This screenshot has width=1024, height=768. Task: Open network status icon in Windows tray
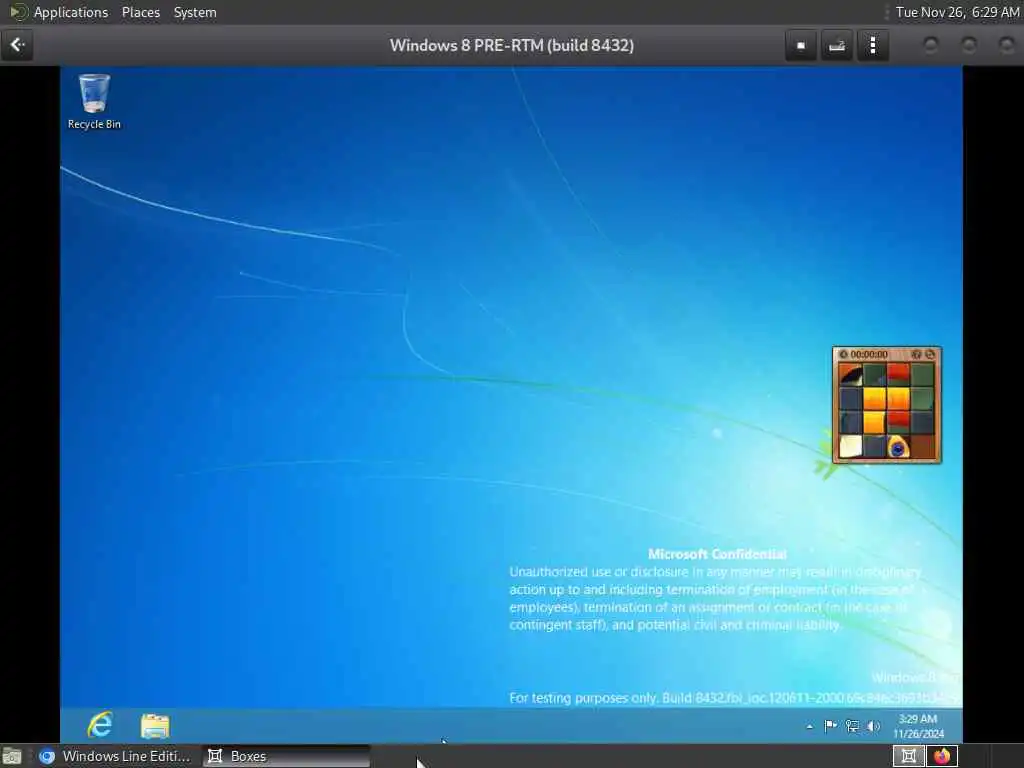(852, 726)
